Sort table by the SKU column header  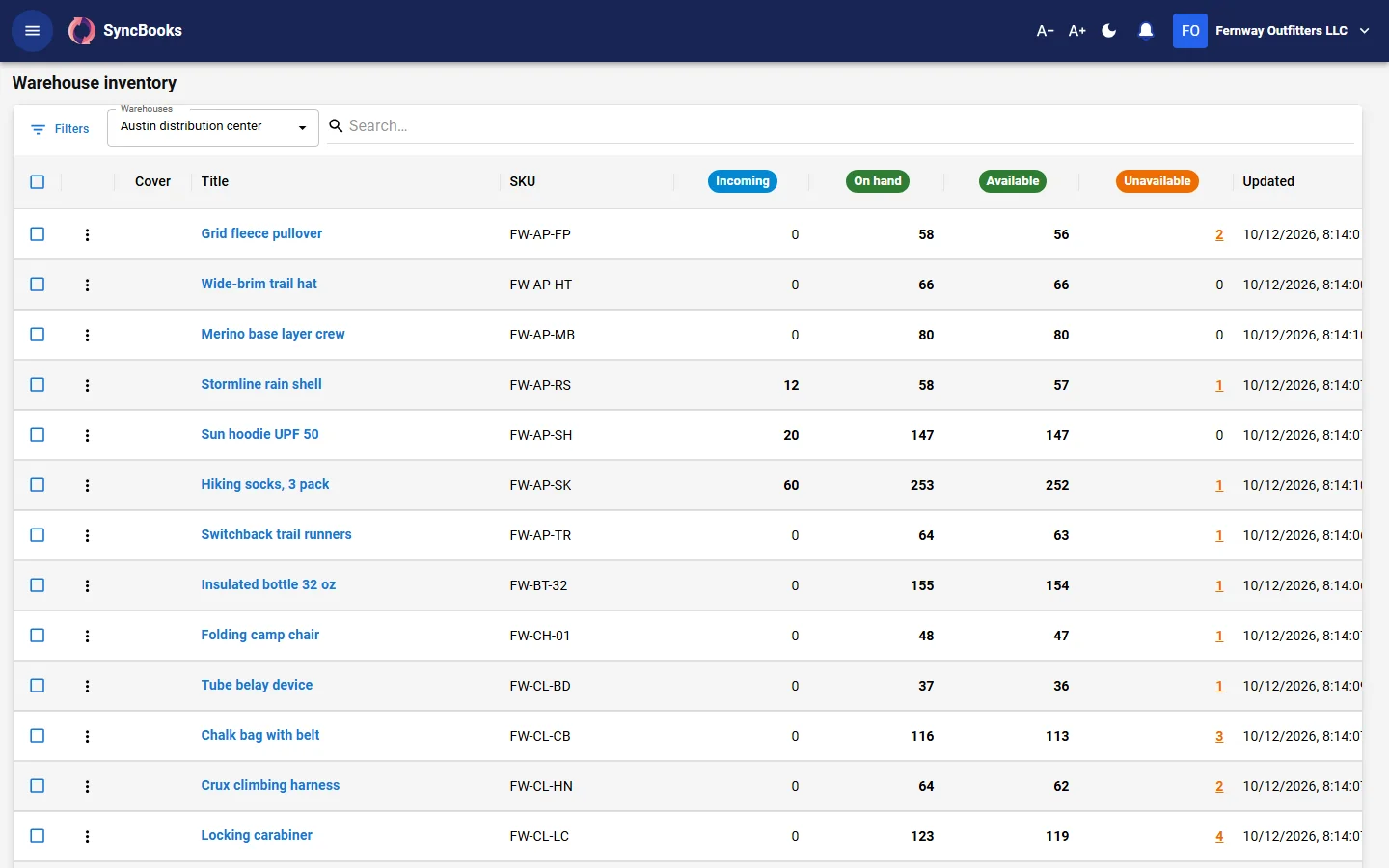[523, 181]
